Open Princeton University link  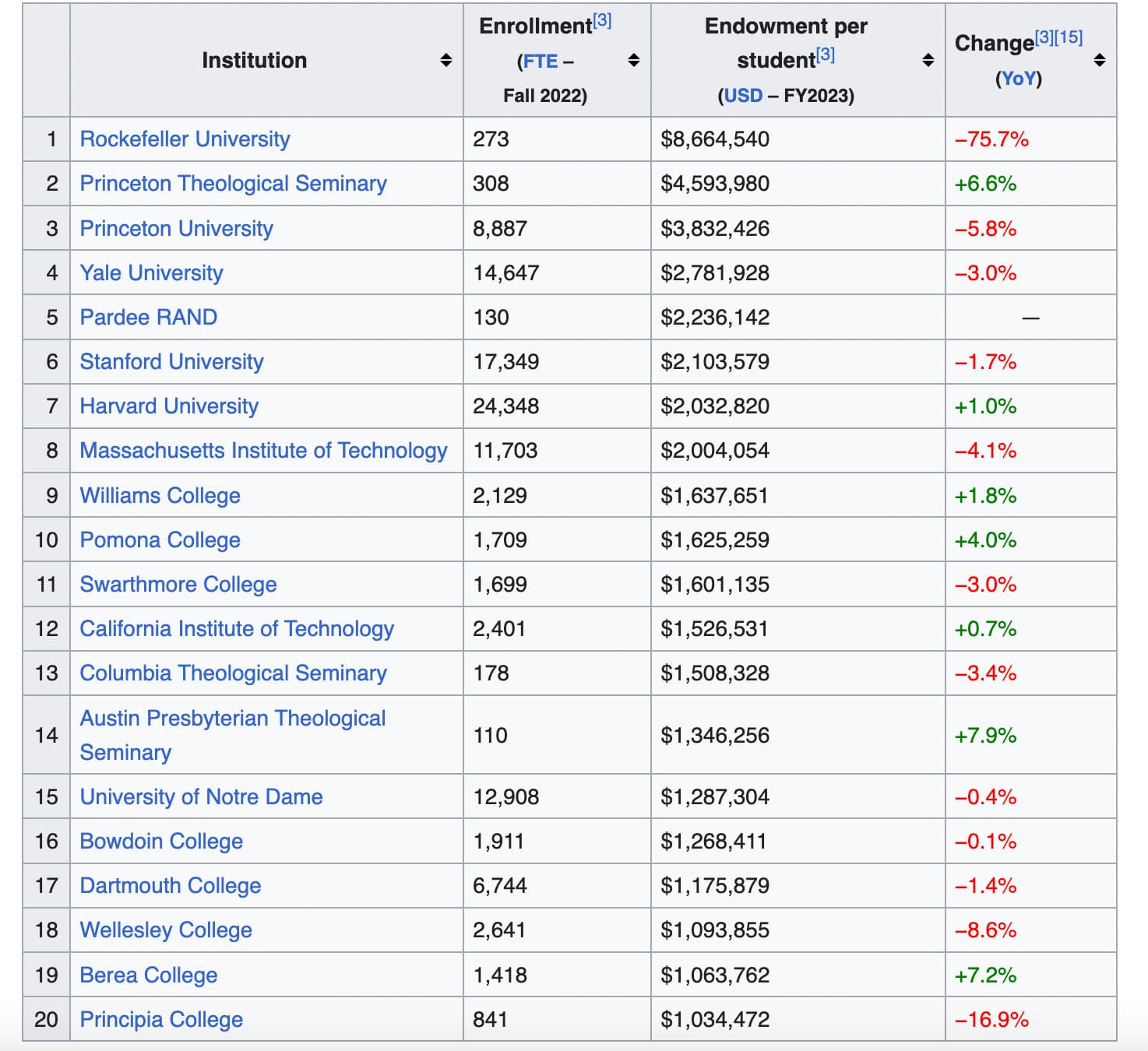[176, 229]
